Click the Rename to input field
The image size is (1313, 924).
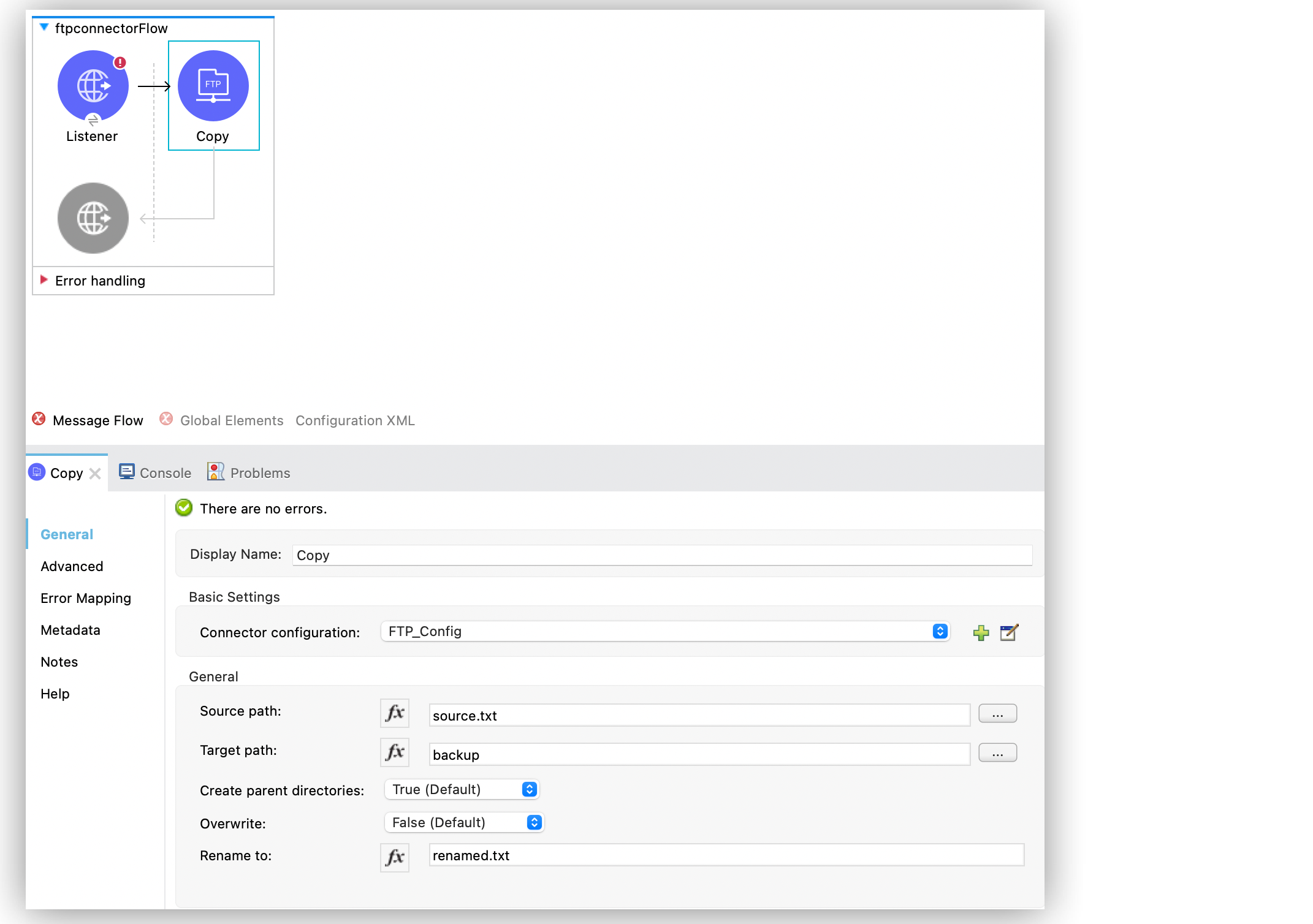tap(726, 855)
